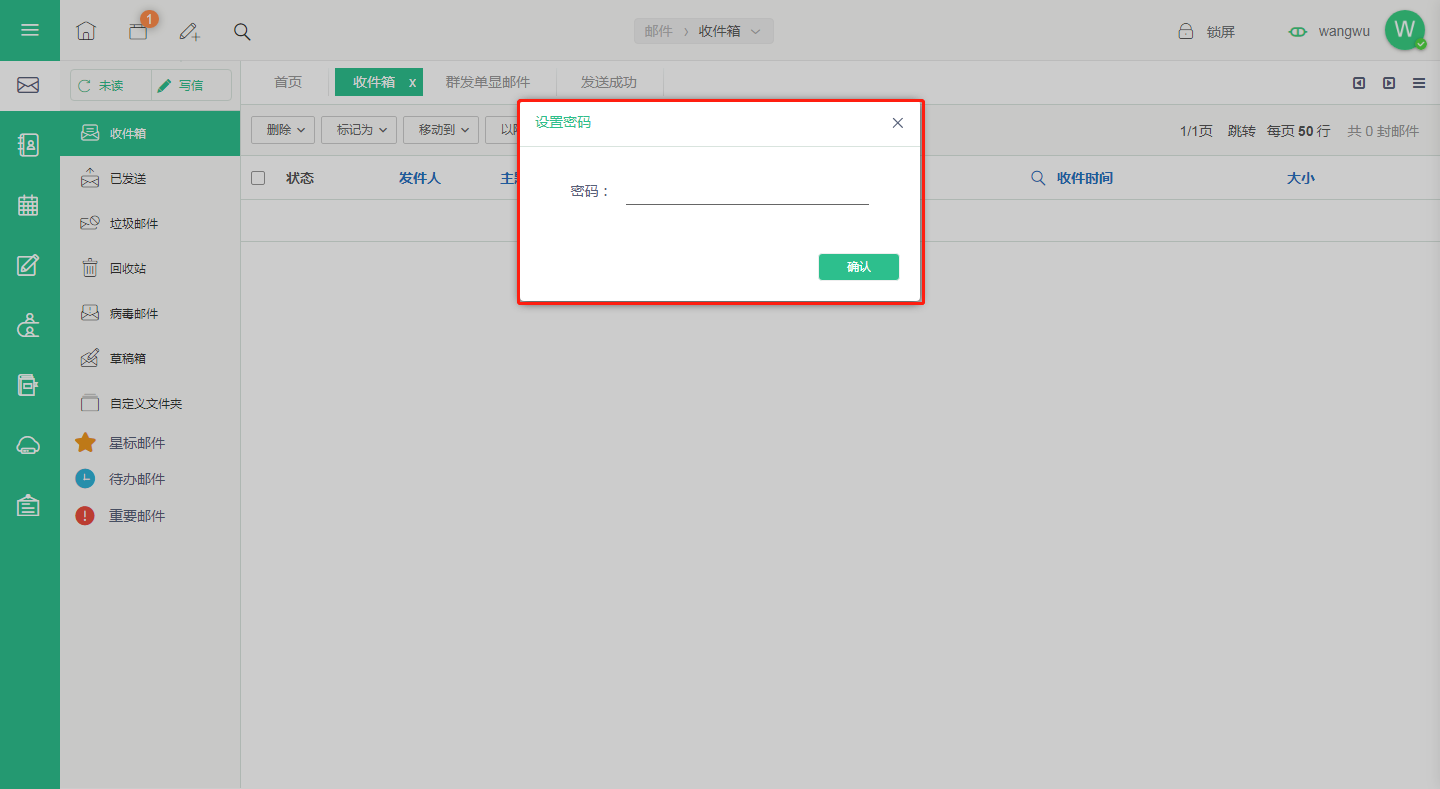Sort by 大小 column

(1301, 178)
